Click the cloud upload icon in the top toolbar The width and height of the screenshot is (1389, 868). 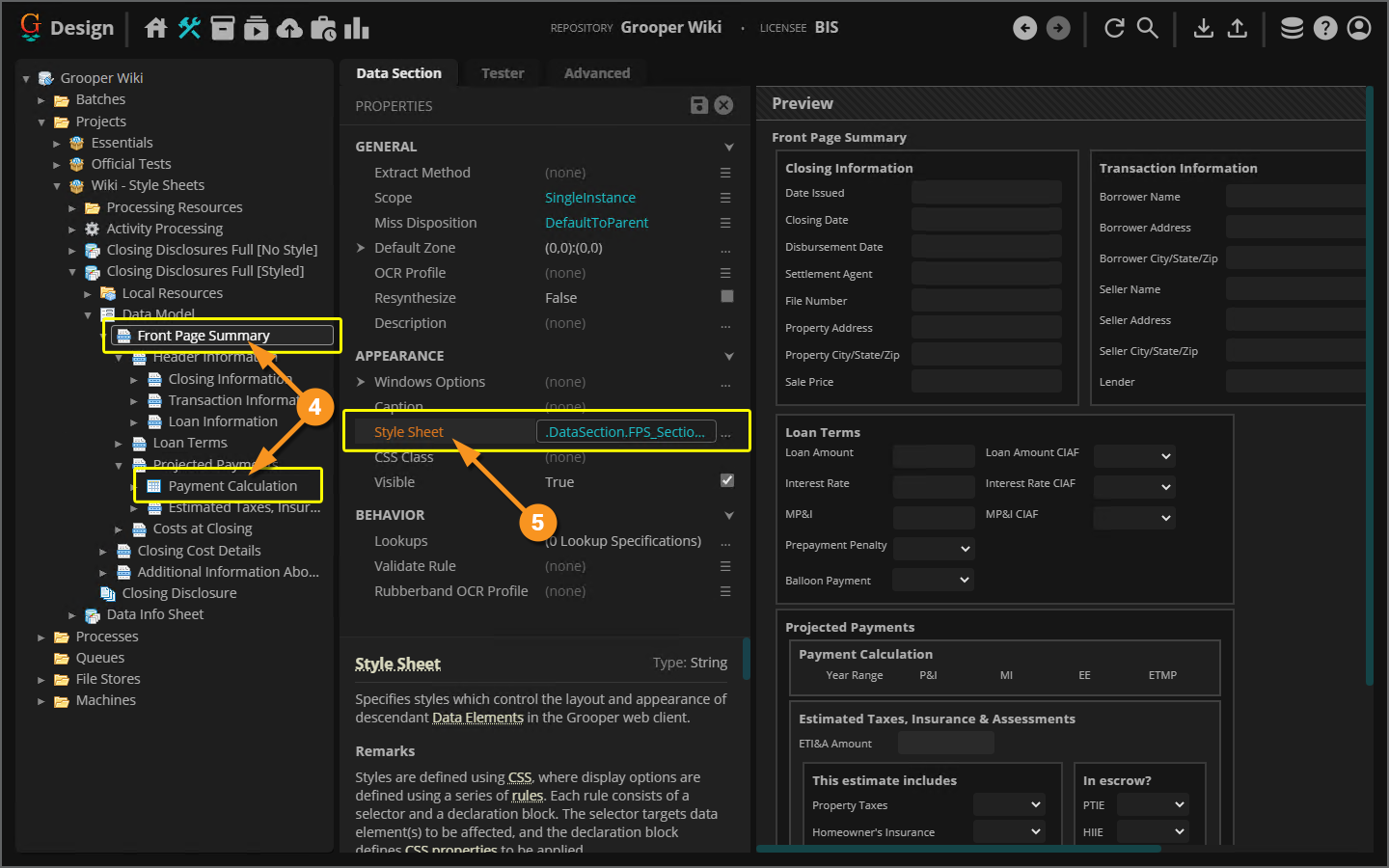(289, 29)
